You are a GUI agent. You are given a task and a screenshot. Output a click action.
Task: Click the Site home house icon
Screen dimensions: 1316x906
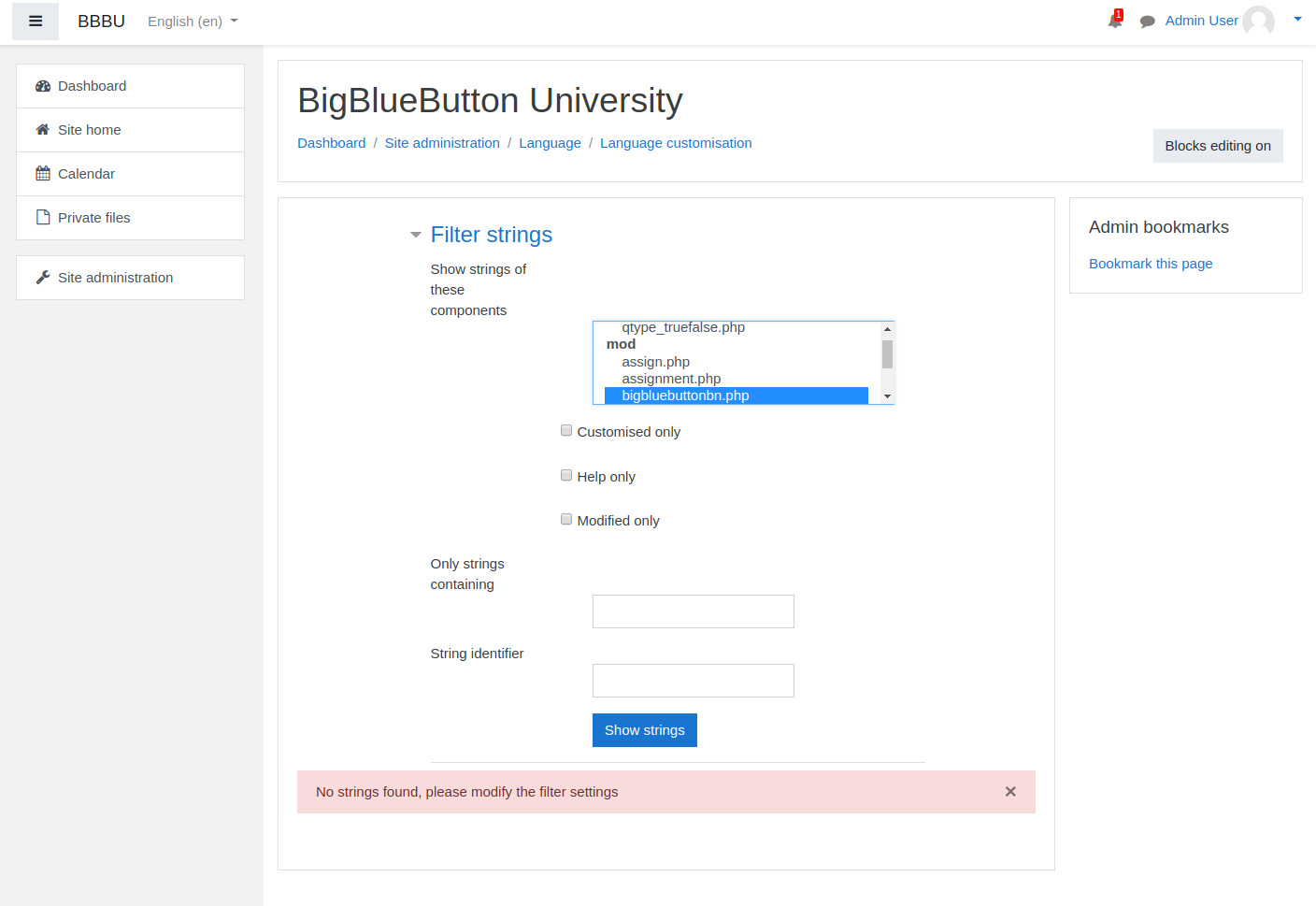[43, 130]
